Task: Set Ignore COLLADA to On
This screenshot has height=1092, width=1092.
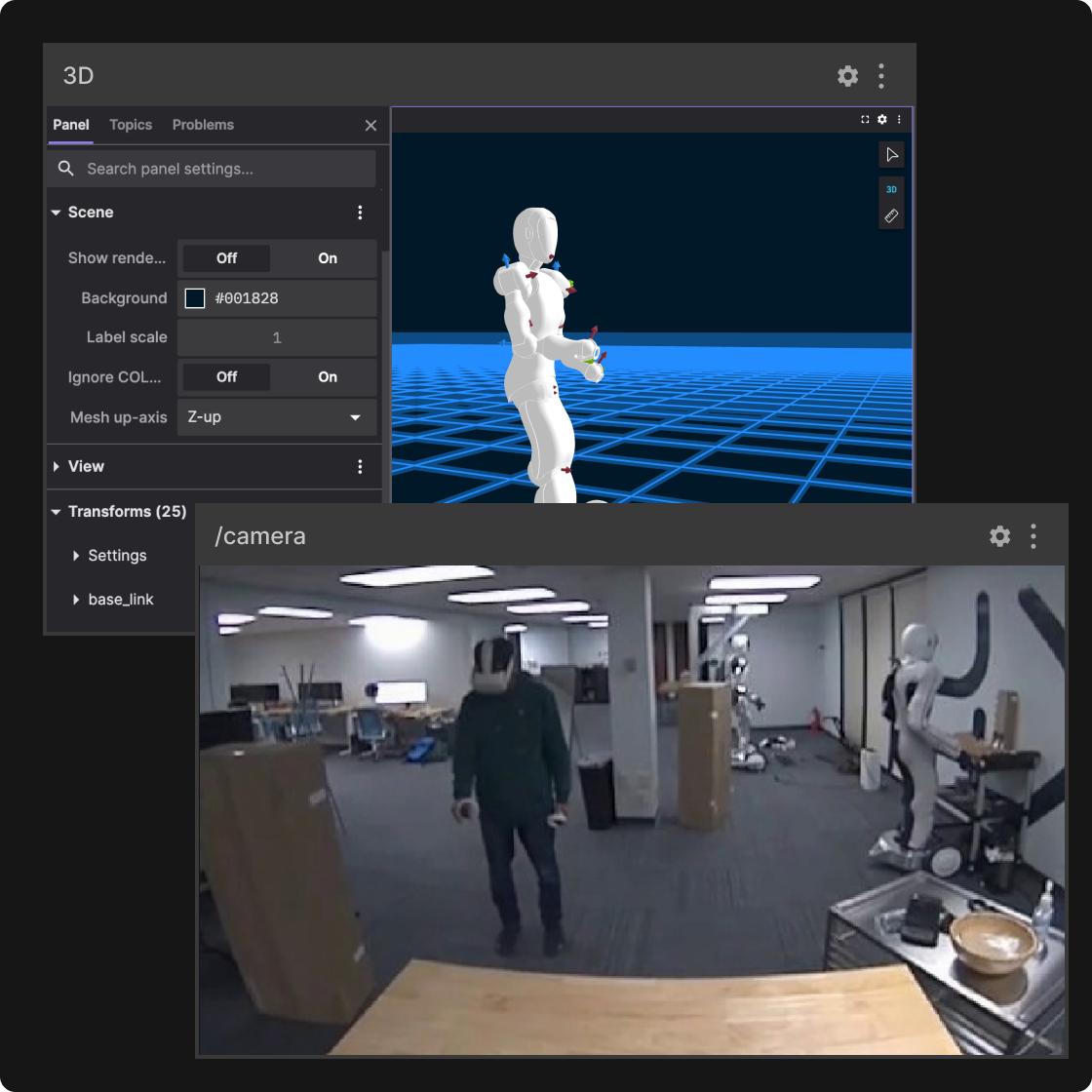Action: coord(327,376)
